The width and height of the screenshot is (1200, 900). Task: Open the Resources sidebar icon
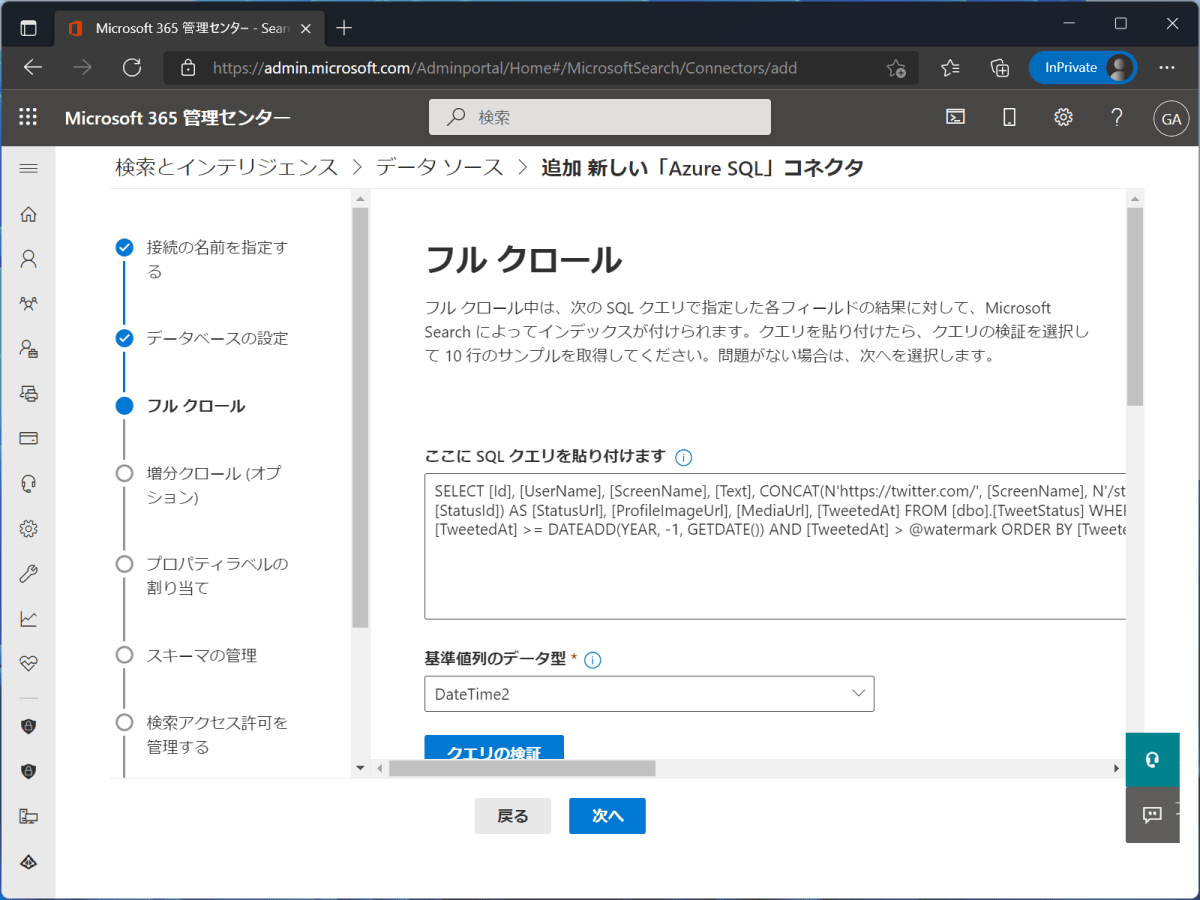point(28,393)
